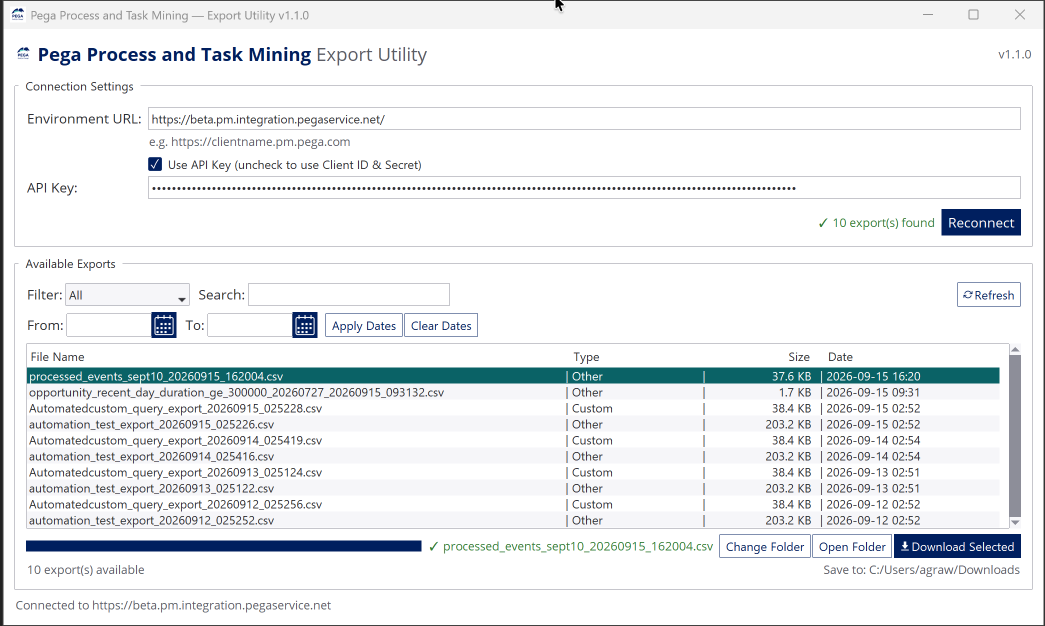Select Automatedcustom_query_export_20260912_025256.csv row

pos(513,504)
